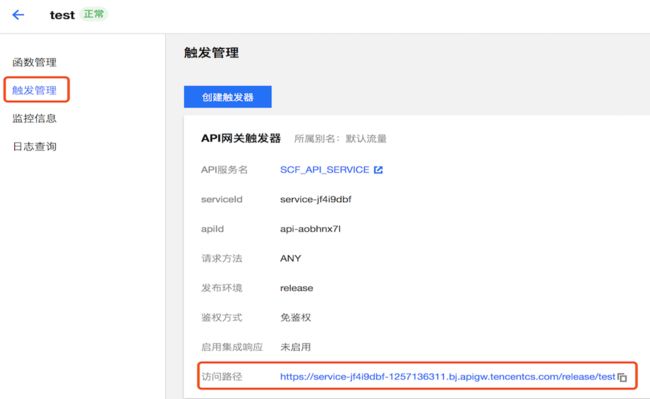
Task: Click the 未启用 integrated response value
Action: pyautogui.click(x=296, y=347)
